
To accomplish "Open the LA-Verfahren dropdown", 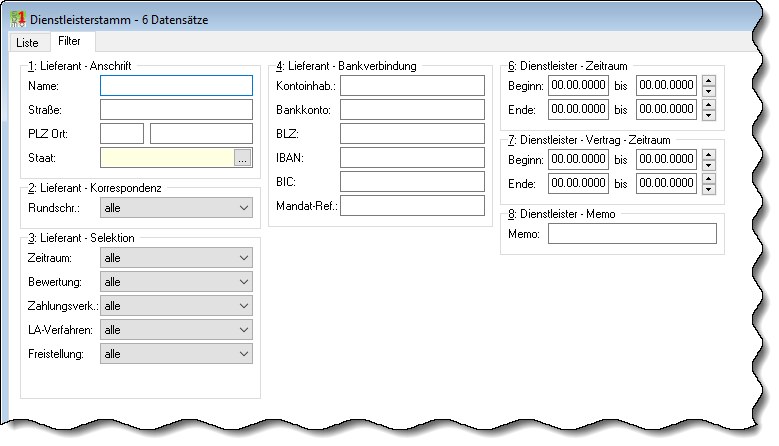I will point(176,330).
